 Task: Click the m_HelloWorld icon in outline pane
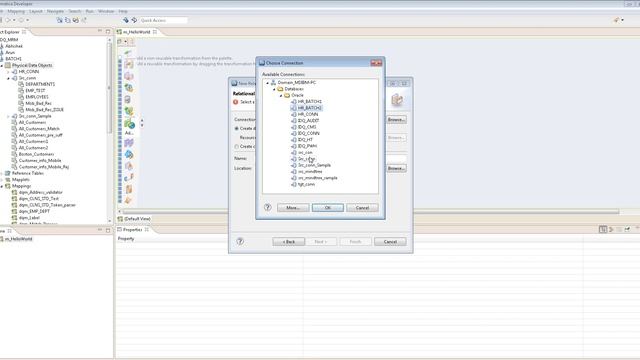click(2, 239)
